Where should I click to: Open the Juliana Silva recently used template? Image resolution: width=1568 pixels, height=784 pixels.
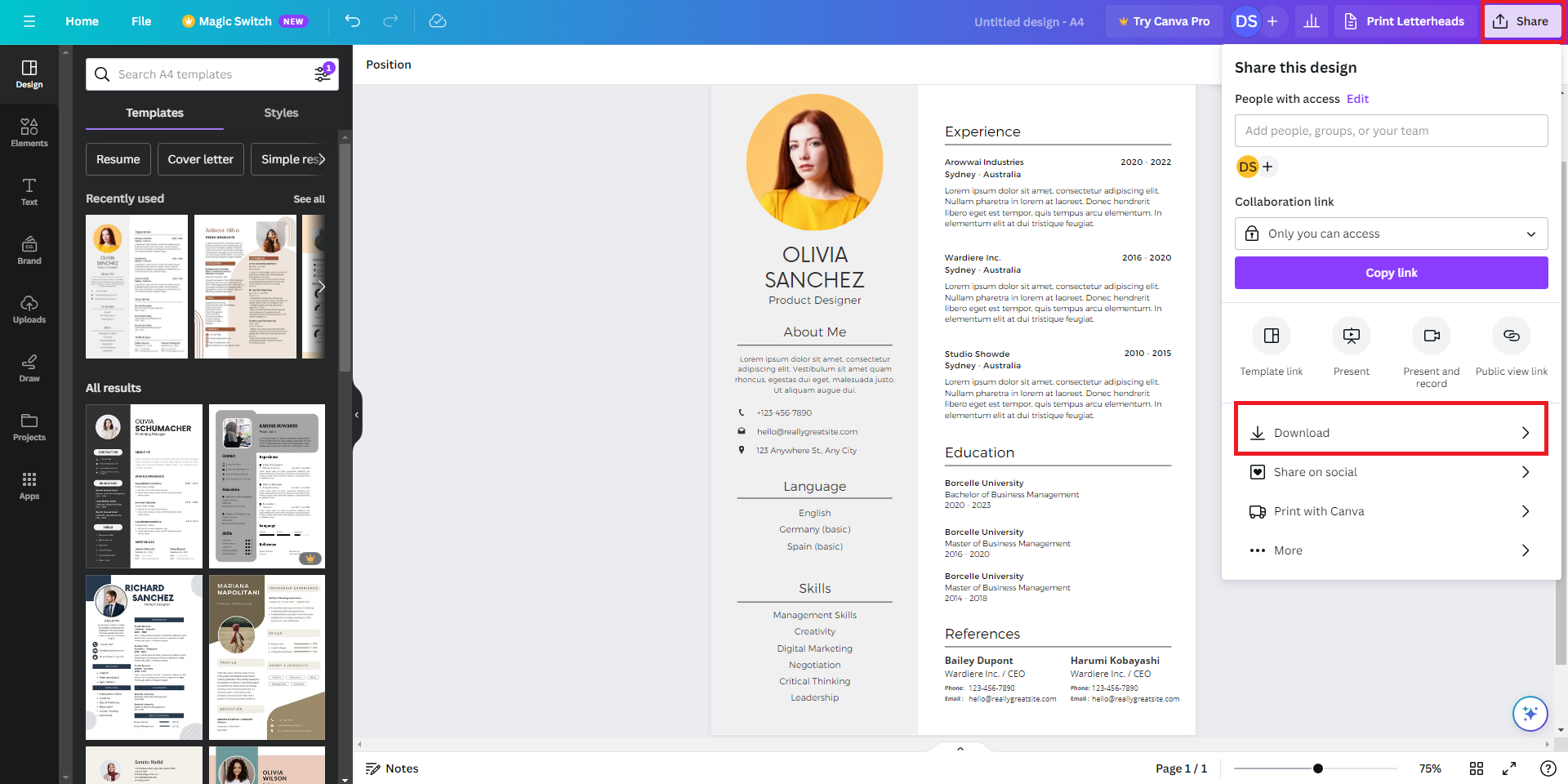[245, 287]
